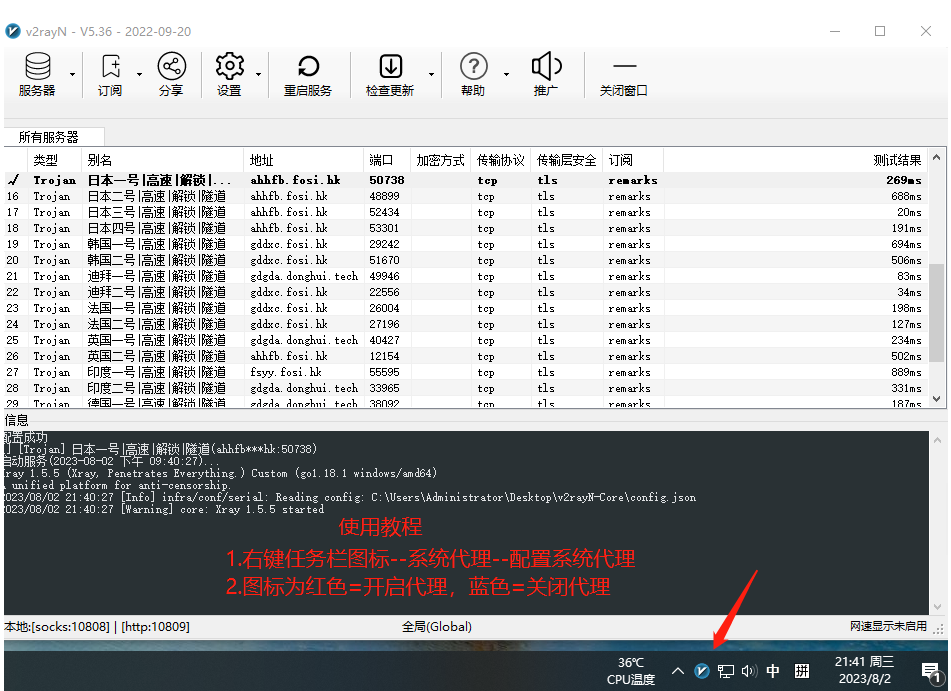The image size is (951, 691).
Task: Open the notification center icon in taskbar
Action: click(930, 671)
